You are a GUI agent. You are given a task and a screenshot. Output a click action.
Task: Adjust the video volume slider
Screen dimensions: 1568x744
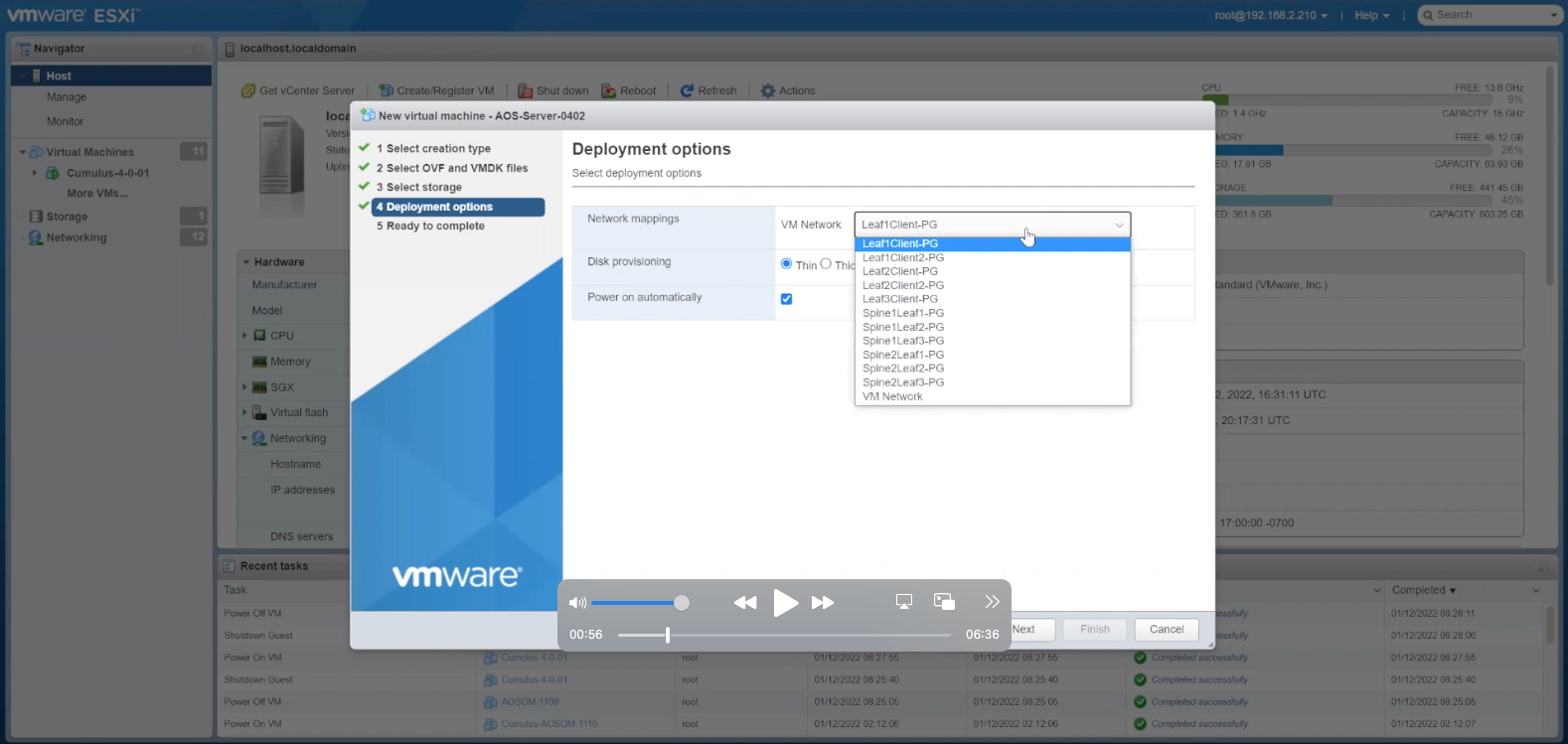click(x=640, y=603)
